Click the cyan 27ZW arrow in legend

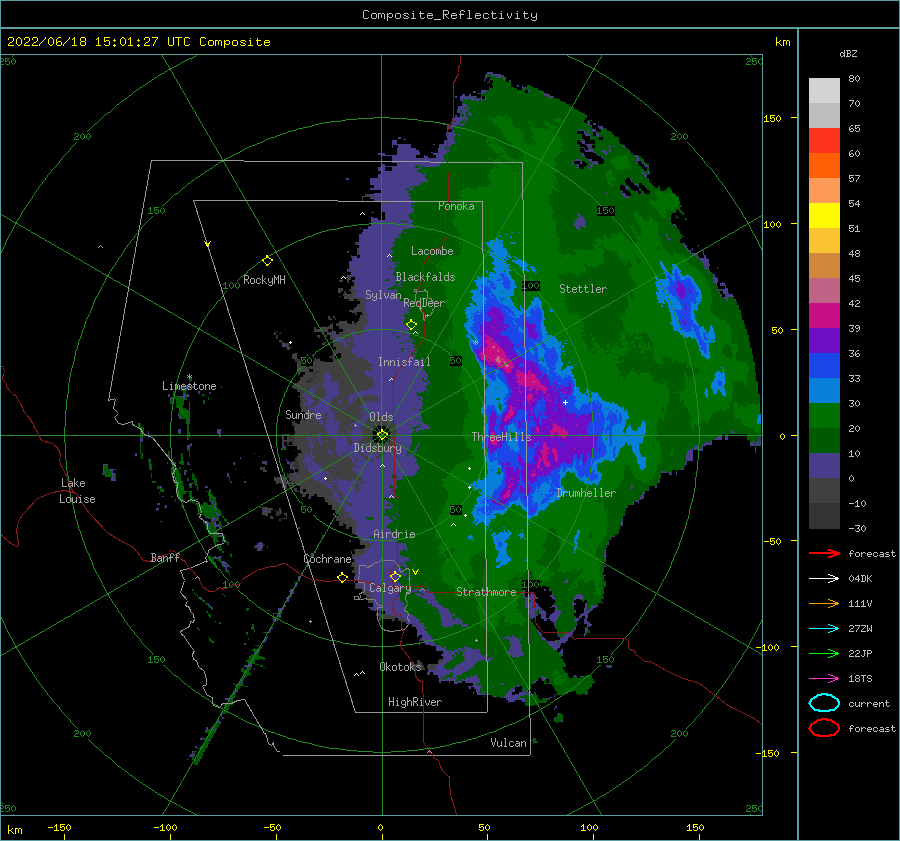pyautogui.click(x=824, y=629)
